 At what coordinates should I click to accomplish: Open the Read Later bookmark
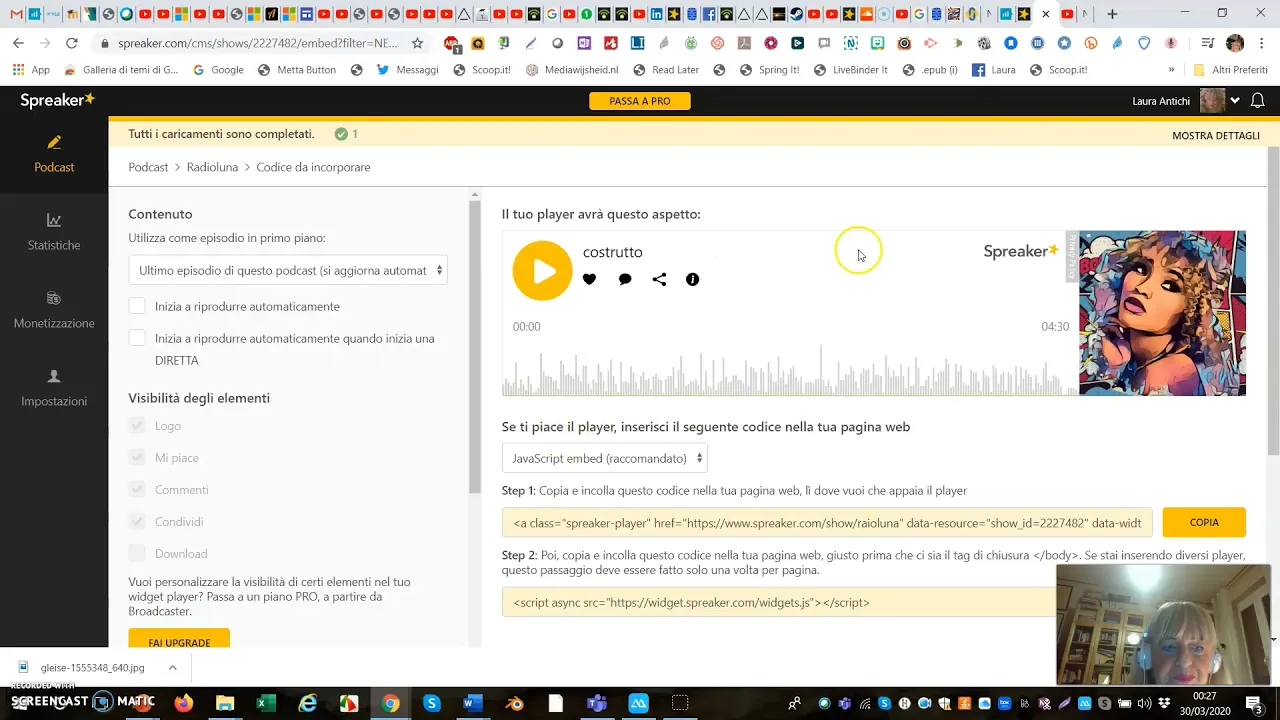(665, 70)
